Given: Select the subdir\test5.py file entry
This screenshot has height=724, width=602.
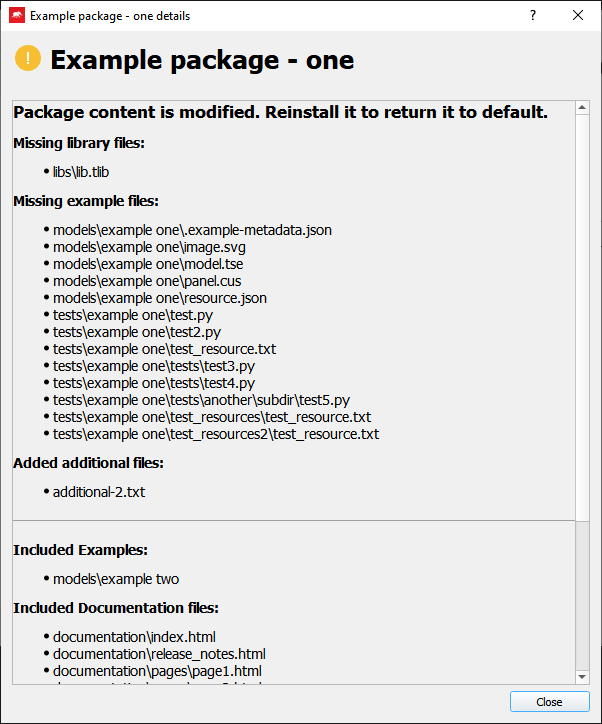Looking at the screenshot, I should tap(201, 400).
